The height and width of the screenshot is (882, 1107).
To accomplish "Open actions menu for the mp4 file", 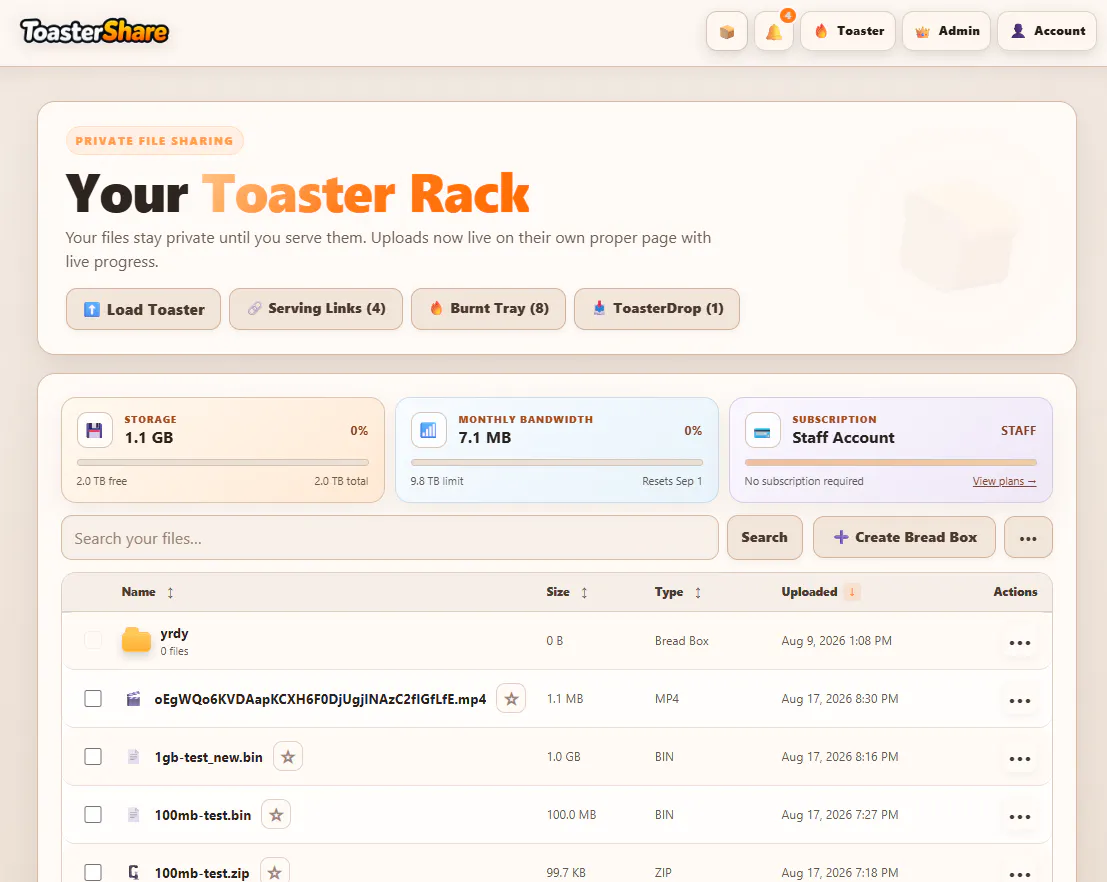I will (1019, 701).
